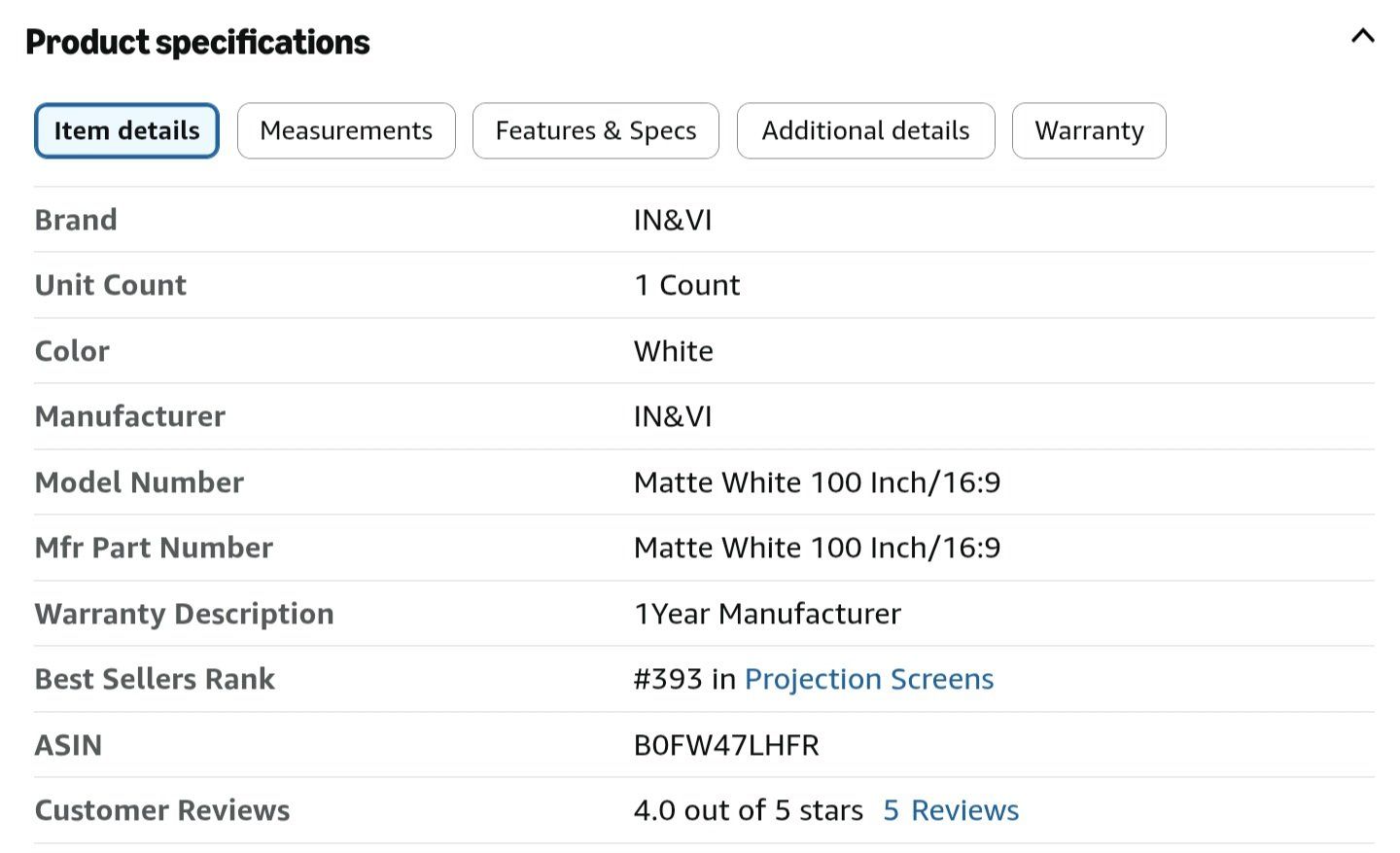Click the Brand value IN&VI
The image size is (1400, 853).
pos(673,220)
